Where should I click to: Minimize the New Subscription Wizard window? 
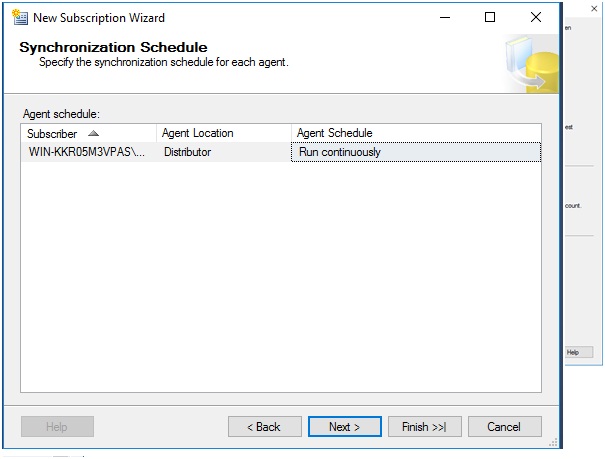point(444,17)
